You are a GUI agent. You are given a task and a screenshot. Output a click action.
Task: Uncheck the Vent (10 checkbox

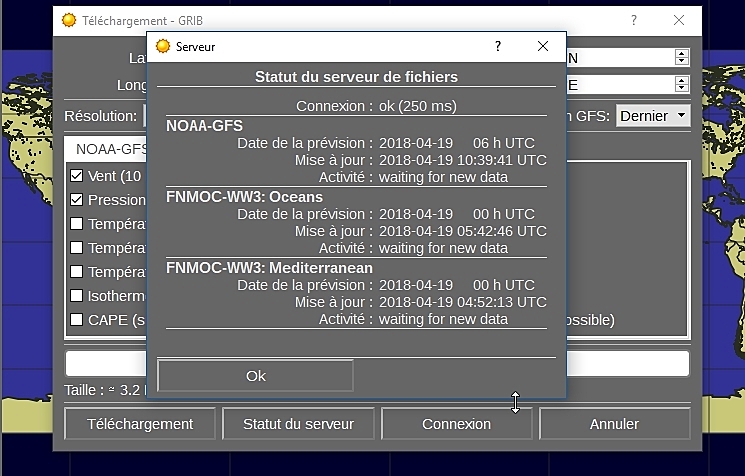[76, 176]
